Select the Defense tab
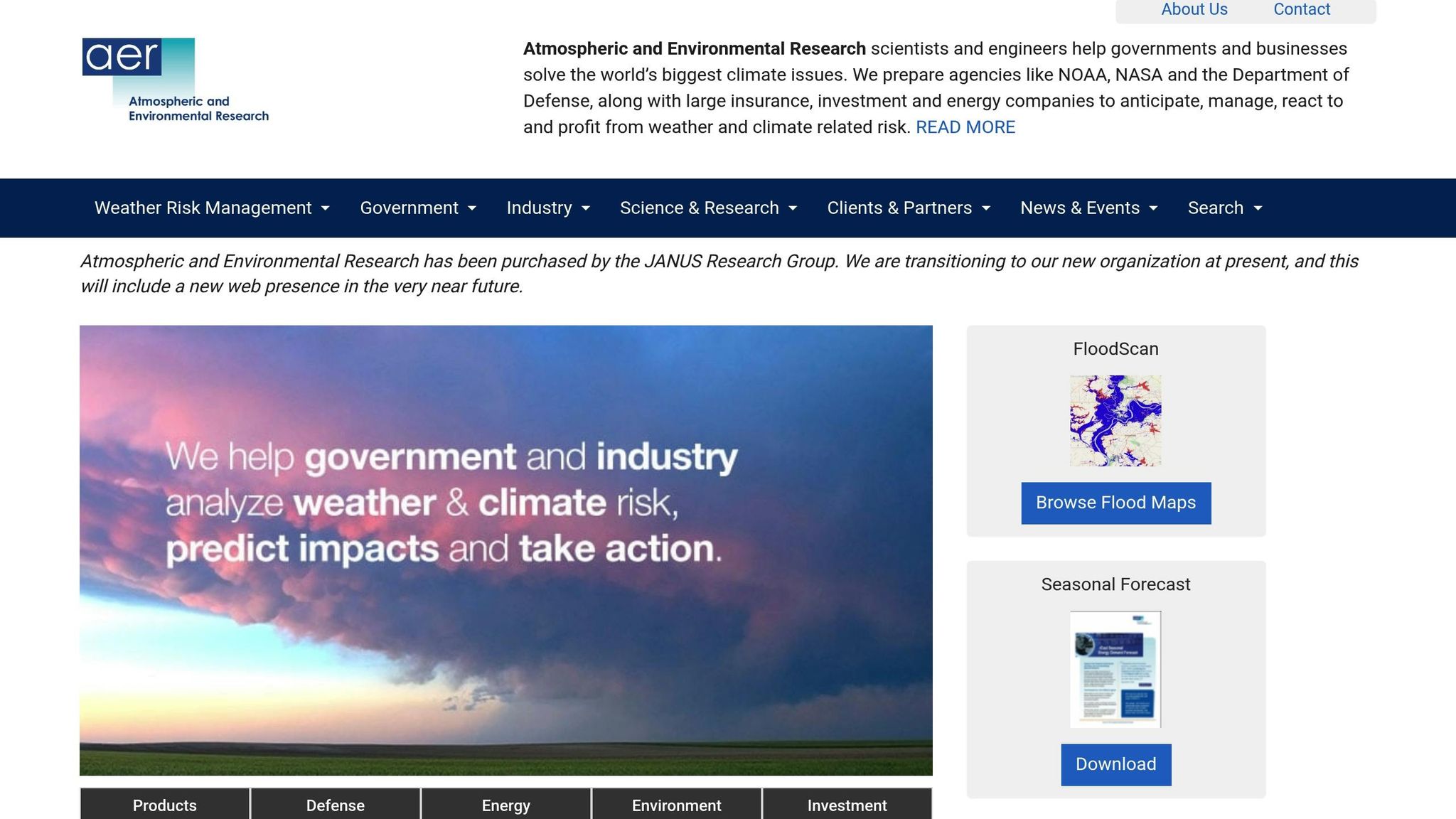Viewport: 1456px width, 819px height. click(336, 805)
